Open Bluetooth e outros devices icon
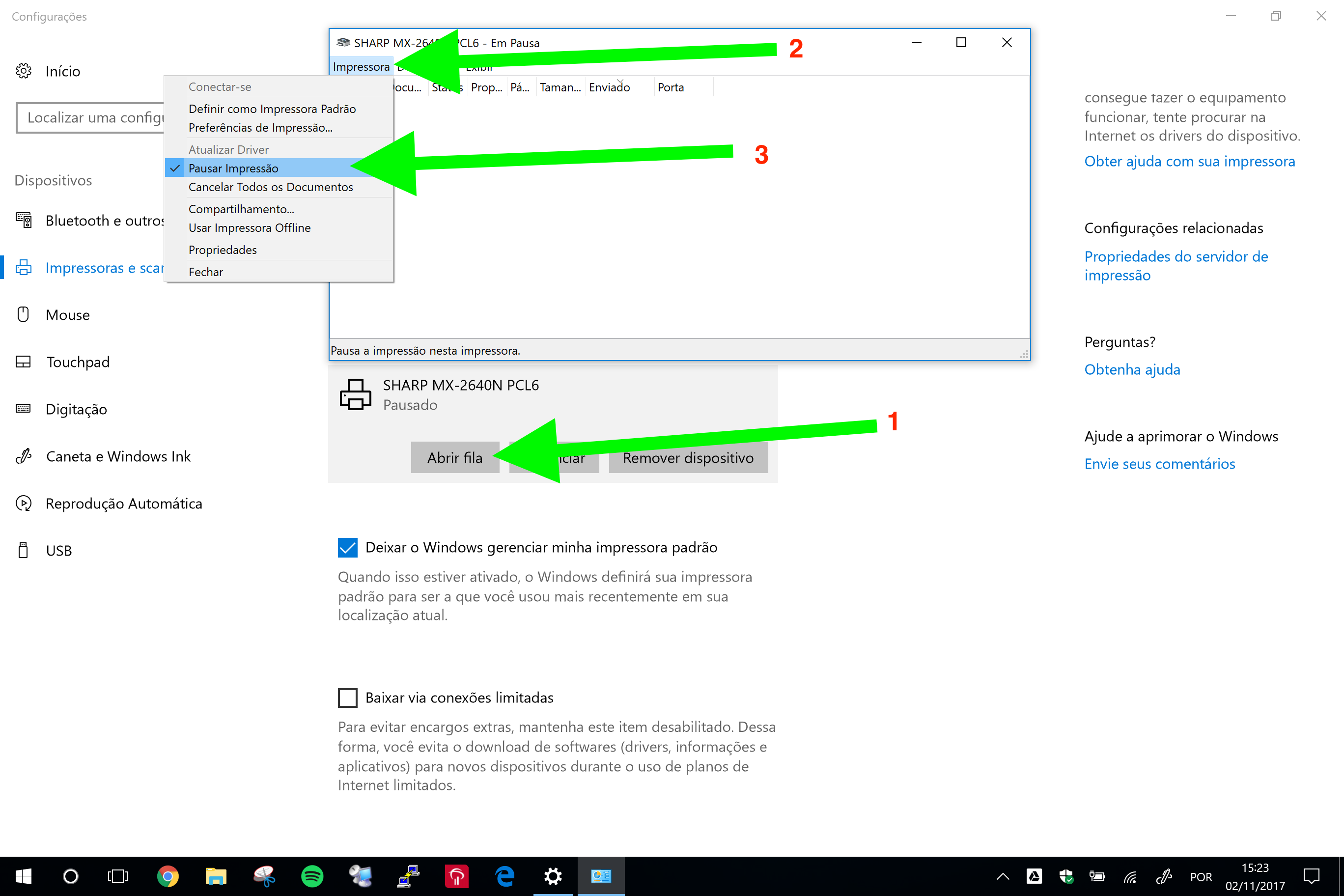 pyautogui.click(x=24, y=220)
